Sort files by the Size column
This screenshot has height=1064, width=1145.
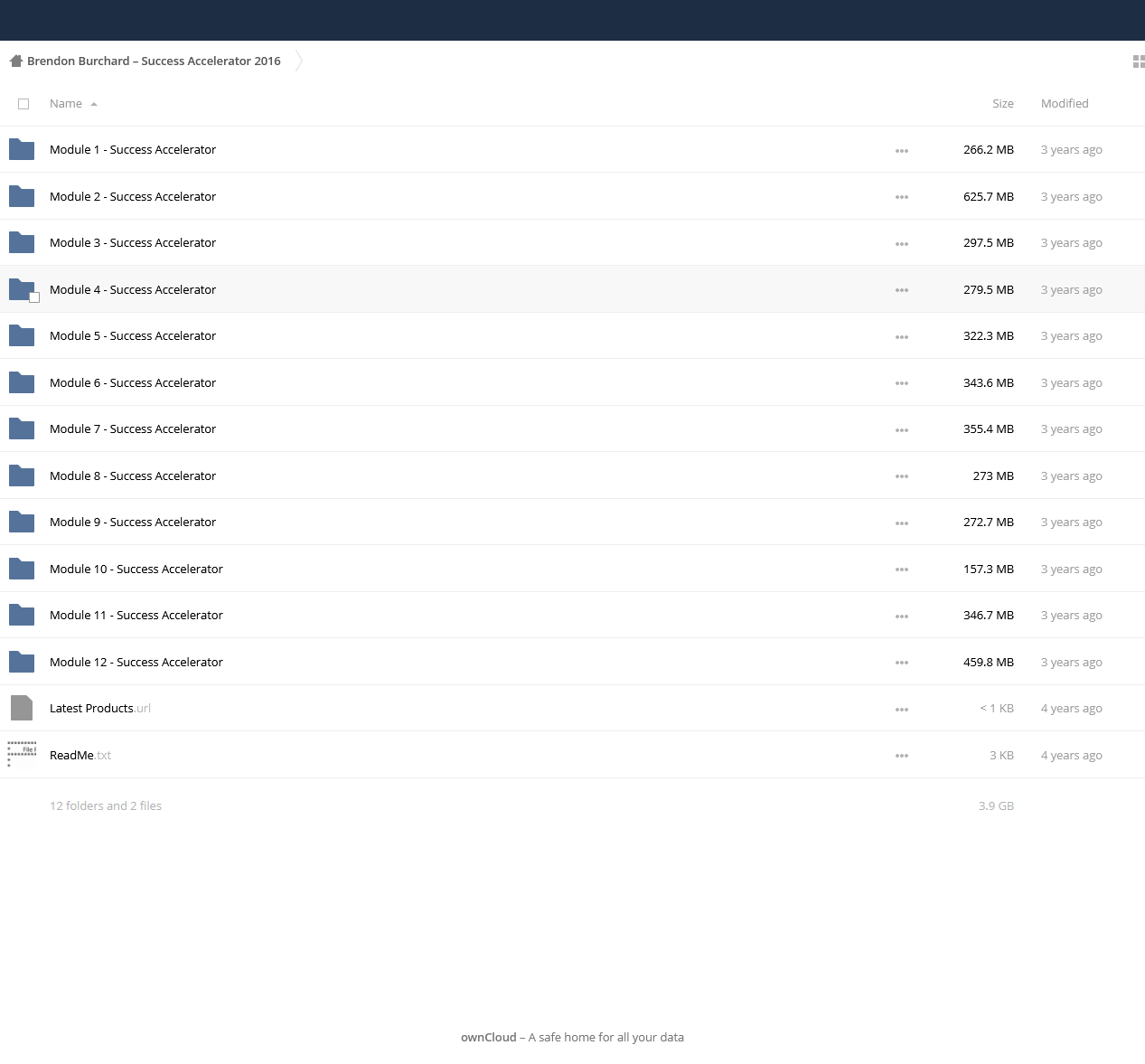1002,104
